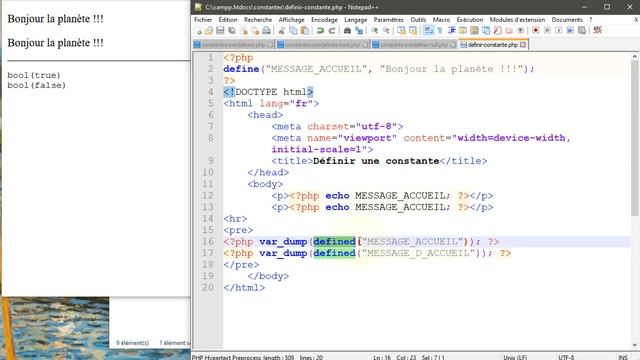Image resolution: width=640 pixels, height=360 pixels.
Task: Save the current file using the floppy icon
Action: pyautogui.click(x=220, y=31)
